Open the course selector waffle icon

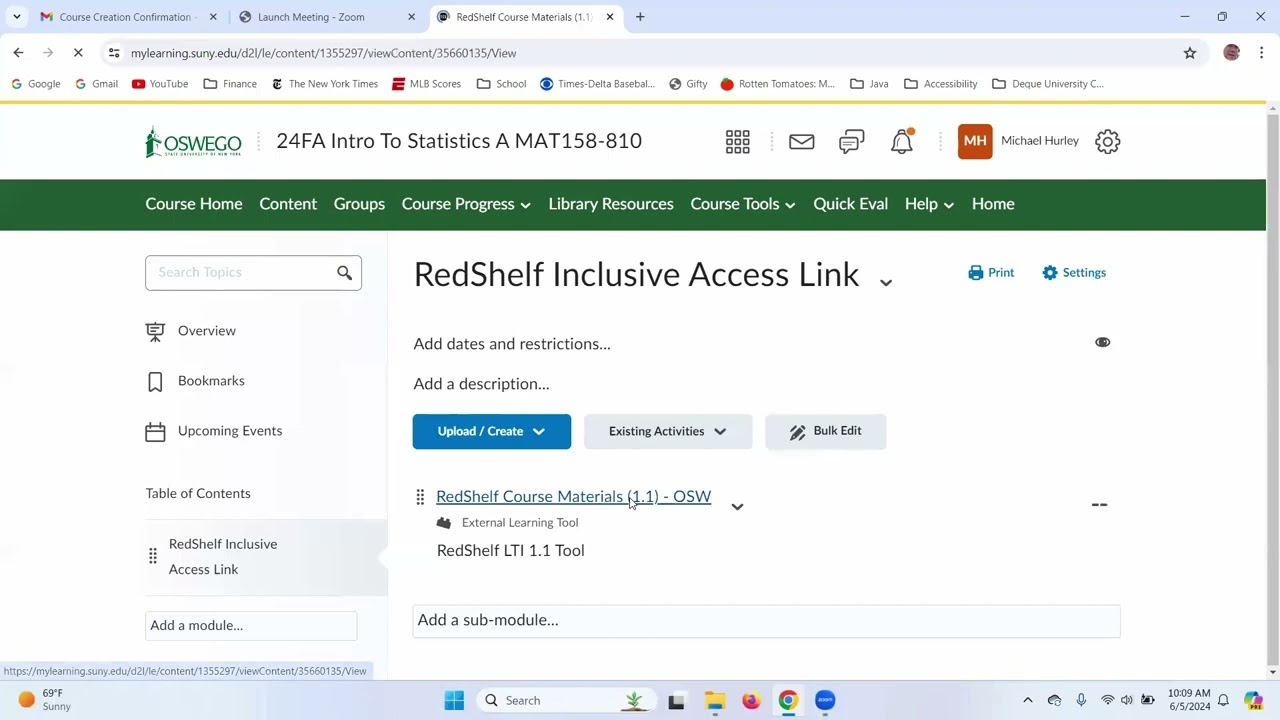(738, 142)
